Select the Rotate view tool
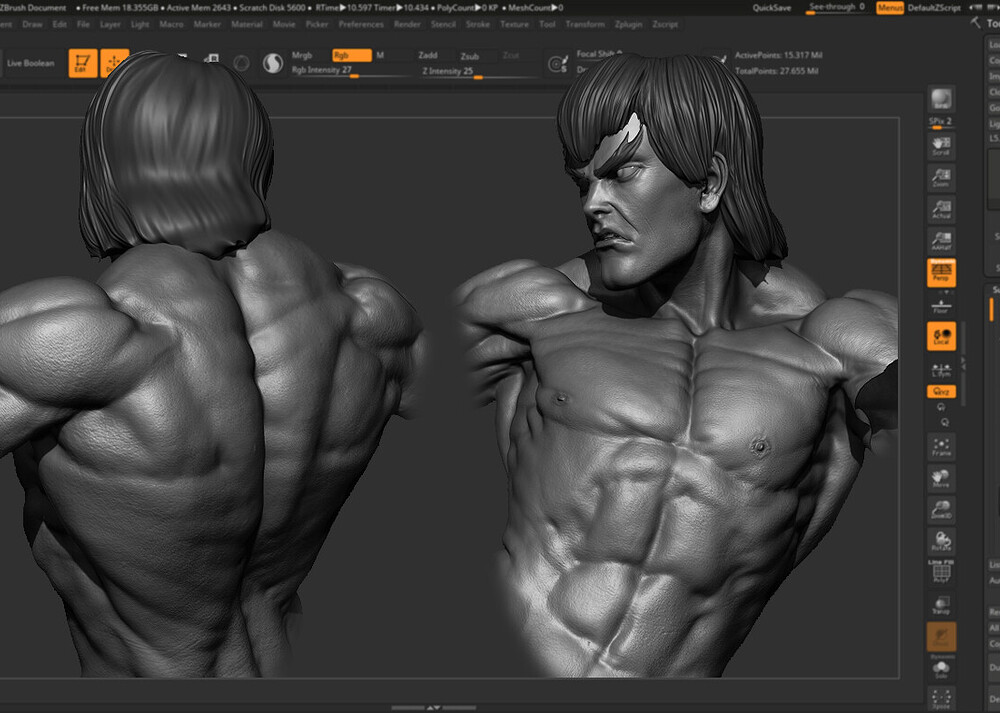The height and width of the screenshot is (713, 1000). click(941, 541)
